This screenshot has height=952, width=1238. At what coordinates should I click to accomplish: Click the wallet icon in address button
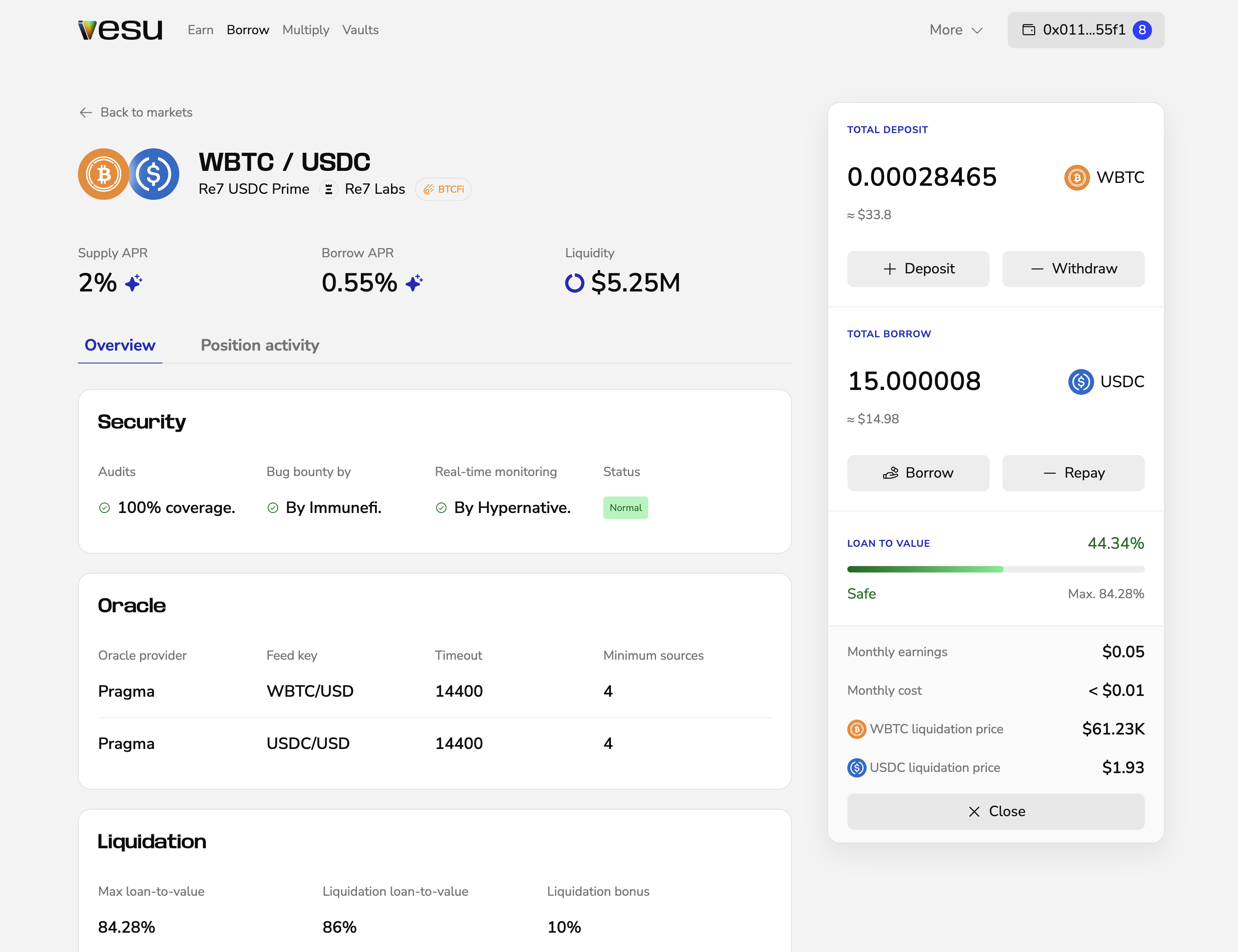click(1028, 30)
